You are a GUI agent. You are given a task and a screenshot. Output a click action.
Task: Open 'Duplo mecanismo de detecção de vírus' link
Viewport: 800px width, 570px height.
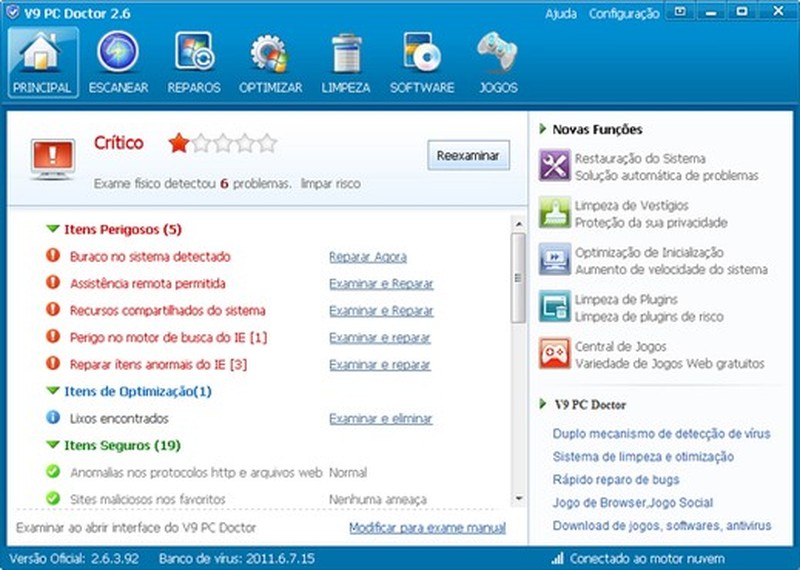coord(661,434)
